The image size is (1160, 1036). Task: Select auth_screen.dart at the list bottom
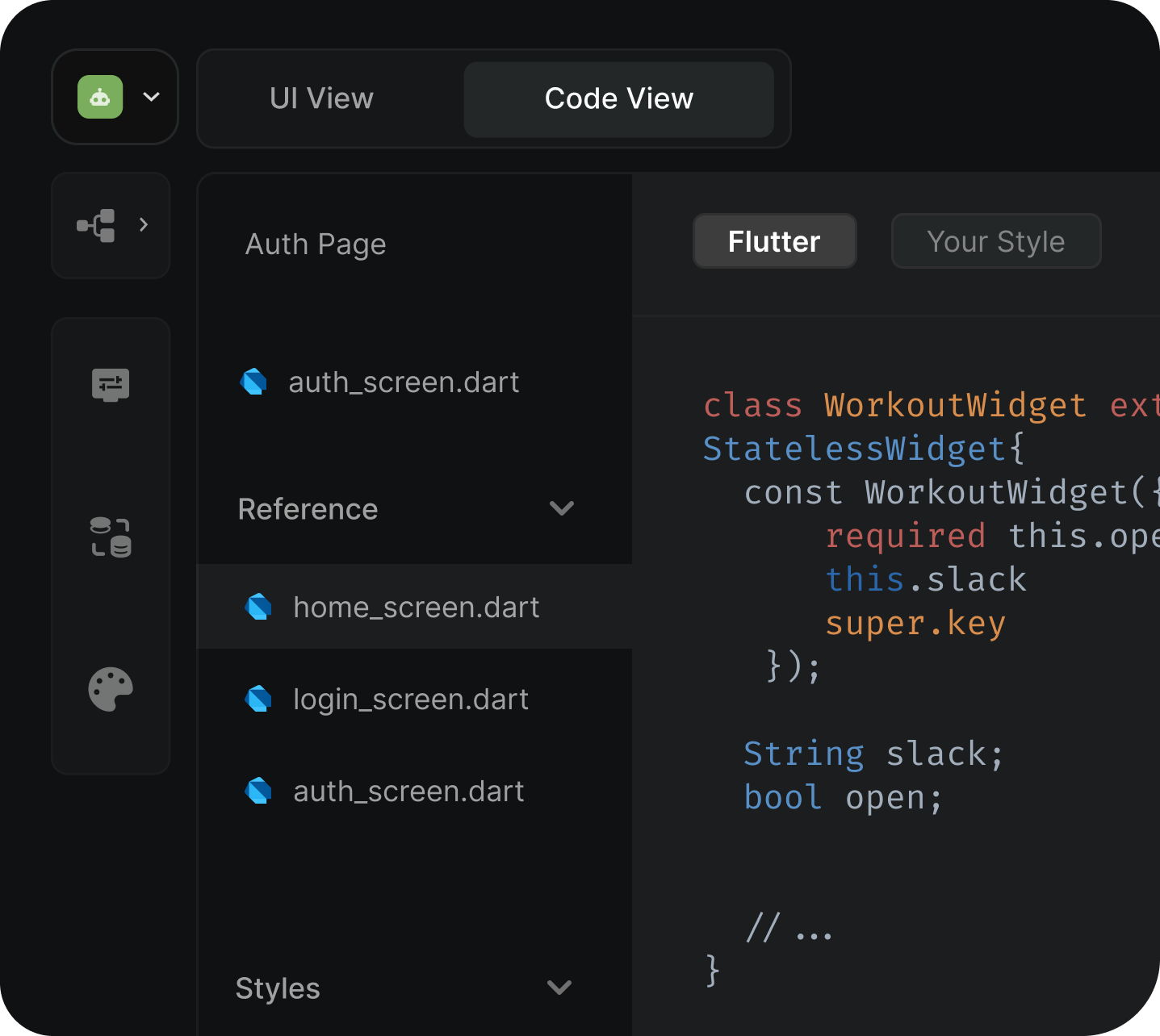[x=408, y=791]
